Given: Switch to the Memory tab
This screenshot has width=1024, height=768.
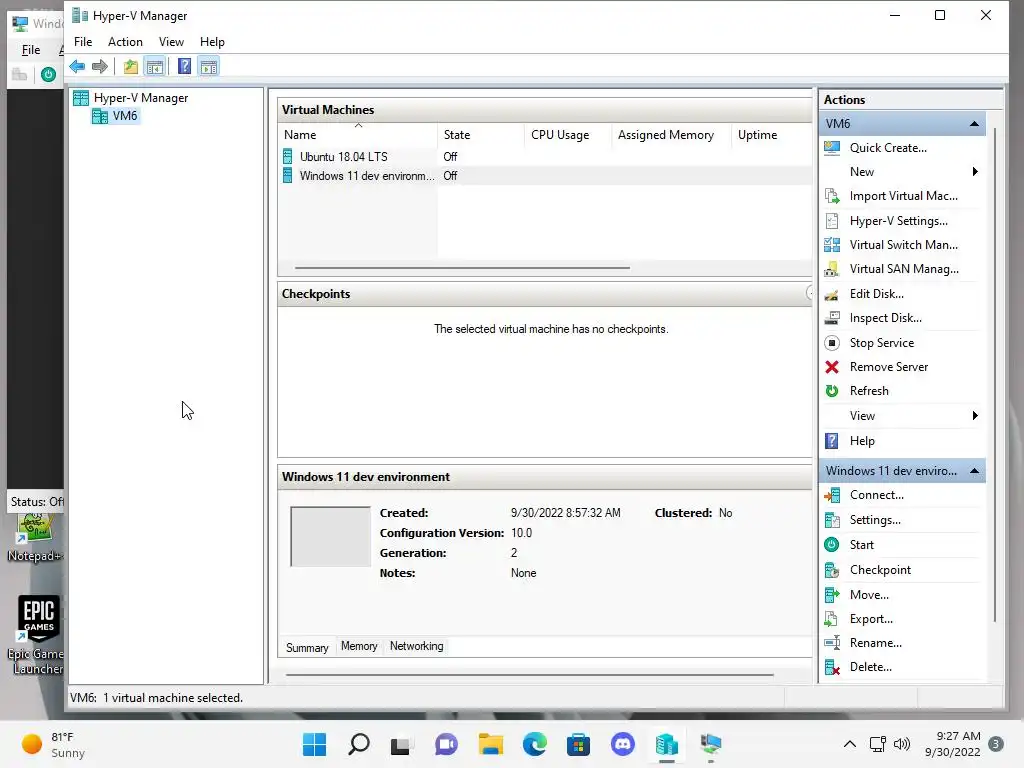Looking at the screenshot, I should [359, 647].
